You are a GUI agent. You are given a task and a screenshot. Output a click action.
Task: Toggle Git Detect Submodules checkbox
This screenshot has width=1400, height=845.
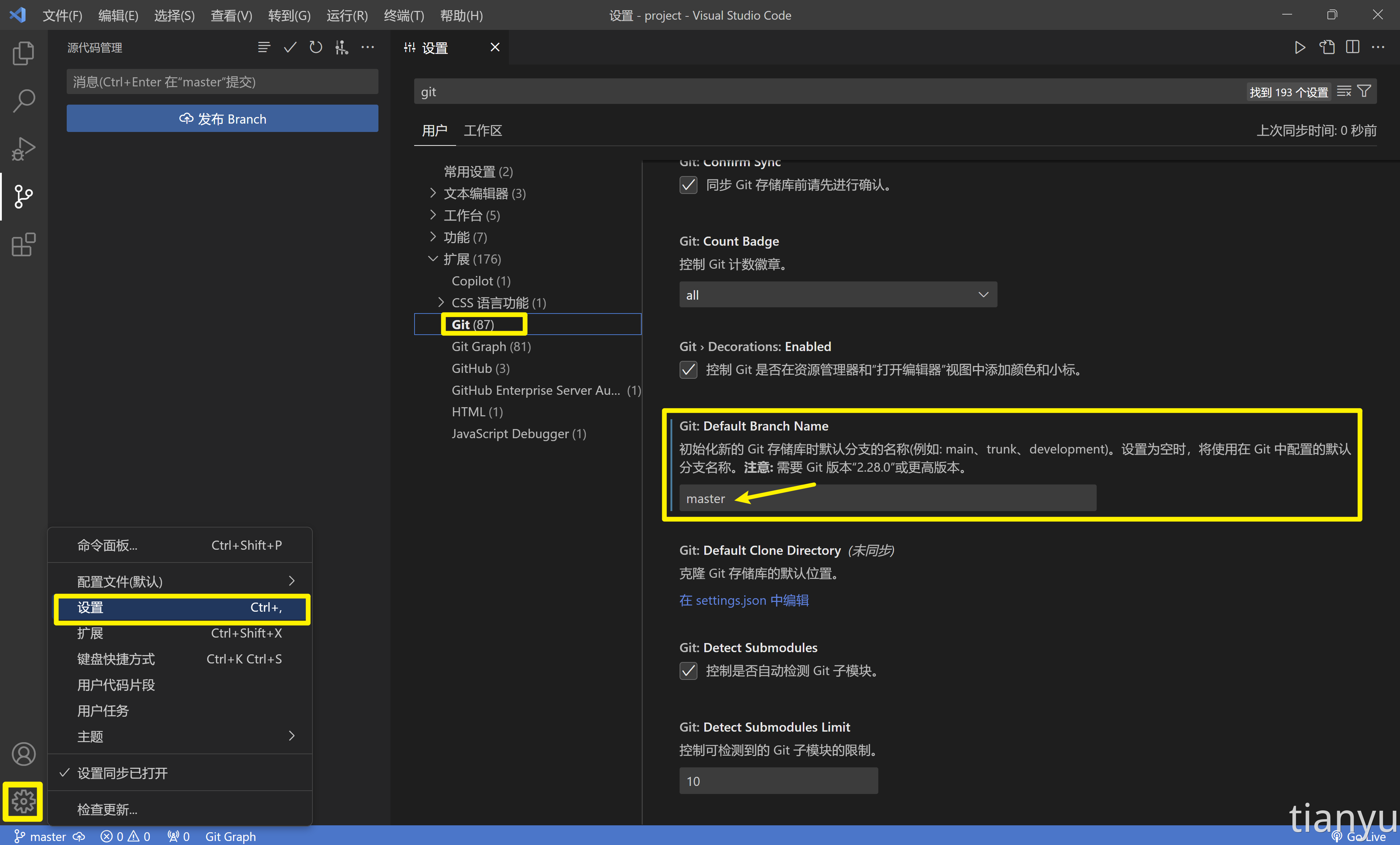click(688, 671)
